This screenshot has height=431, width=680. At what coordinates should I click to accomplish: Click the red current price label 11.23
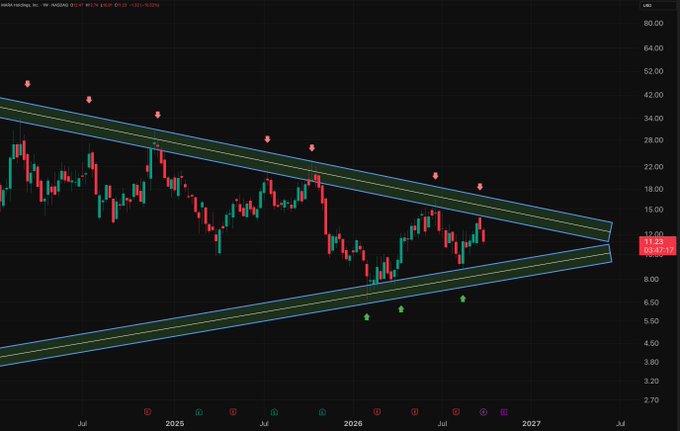tap(658, 246)
